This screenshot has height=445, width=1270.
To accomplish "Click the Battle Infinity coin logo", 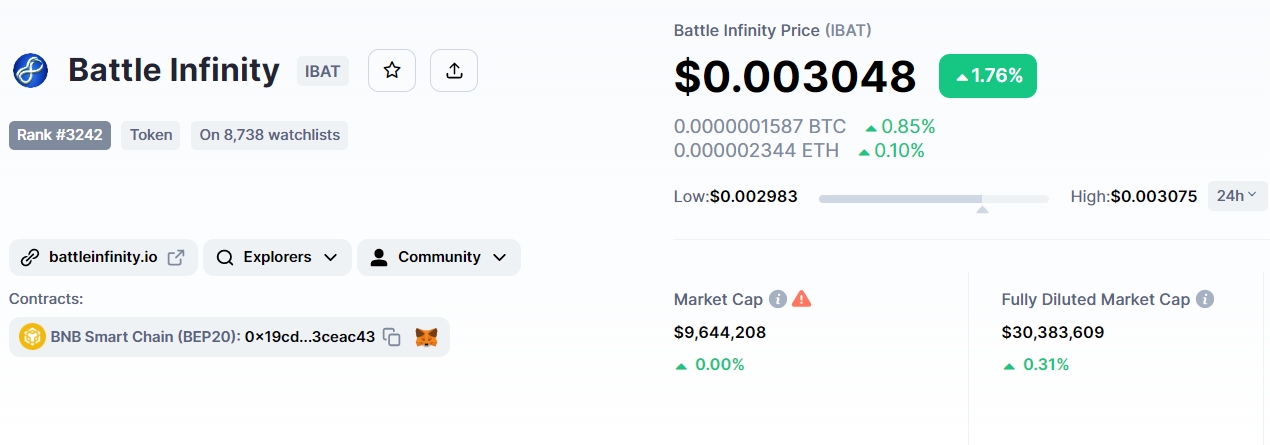I will [31, 71].
